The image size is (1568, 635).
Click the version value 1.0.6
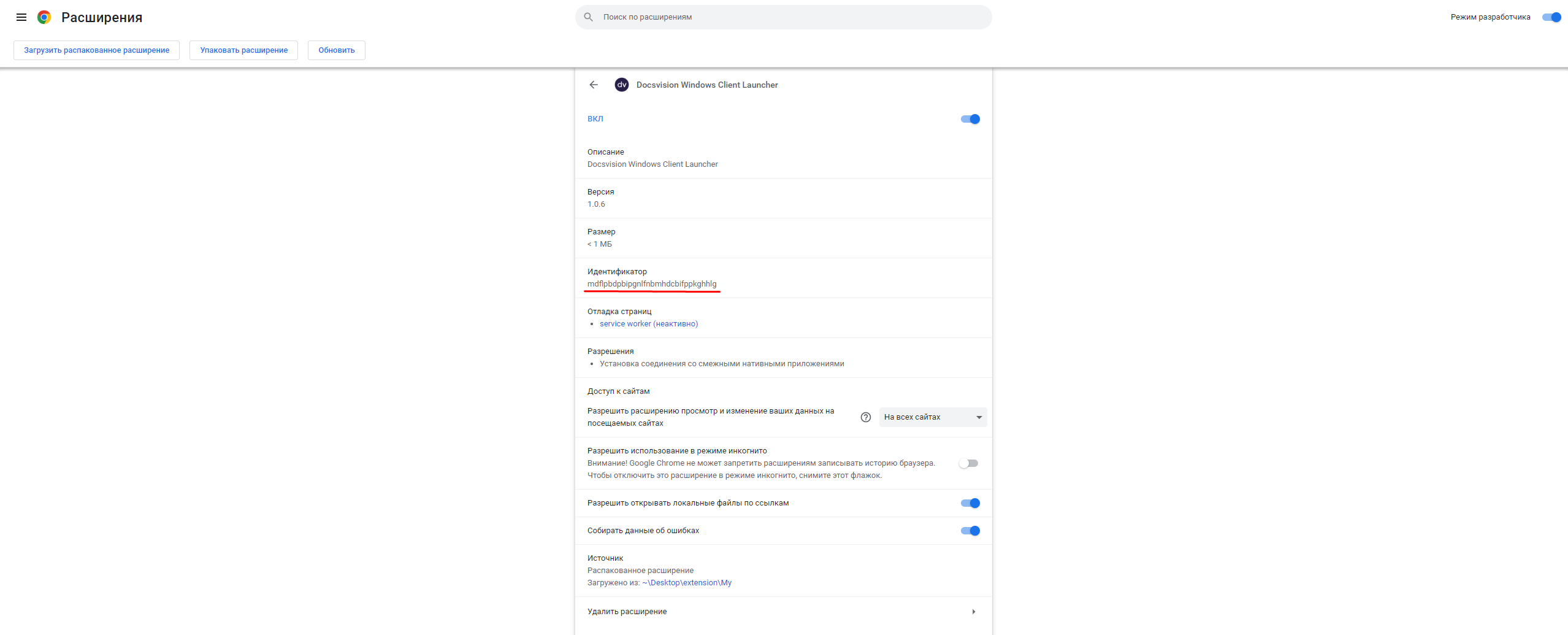[x=596, y=204]
